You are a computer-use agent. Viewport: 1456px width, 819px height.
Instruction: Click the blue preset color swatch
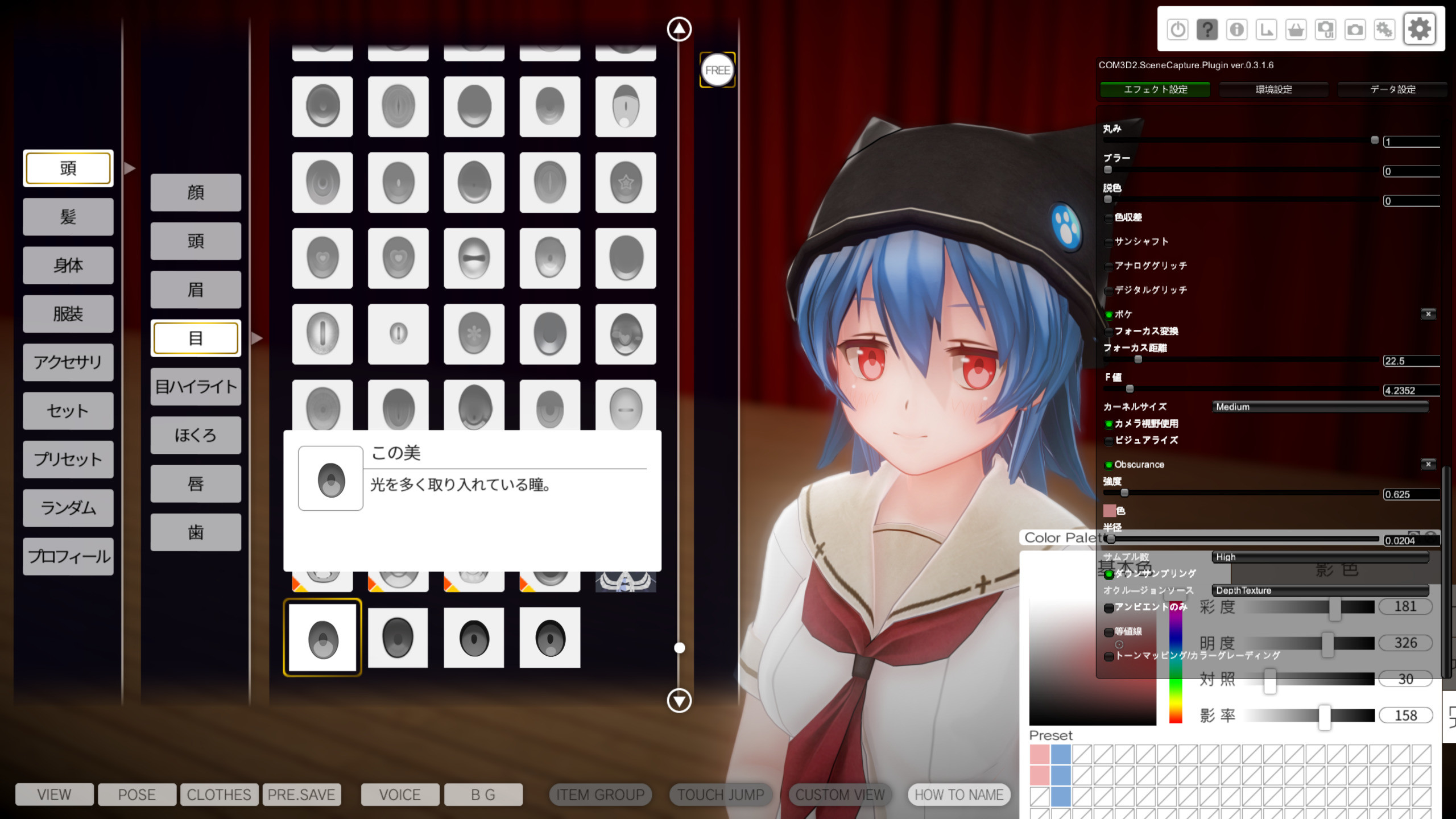click(1061, 754)
